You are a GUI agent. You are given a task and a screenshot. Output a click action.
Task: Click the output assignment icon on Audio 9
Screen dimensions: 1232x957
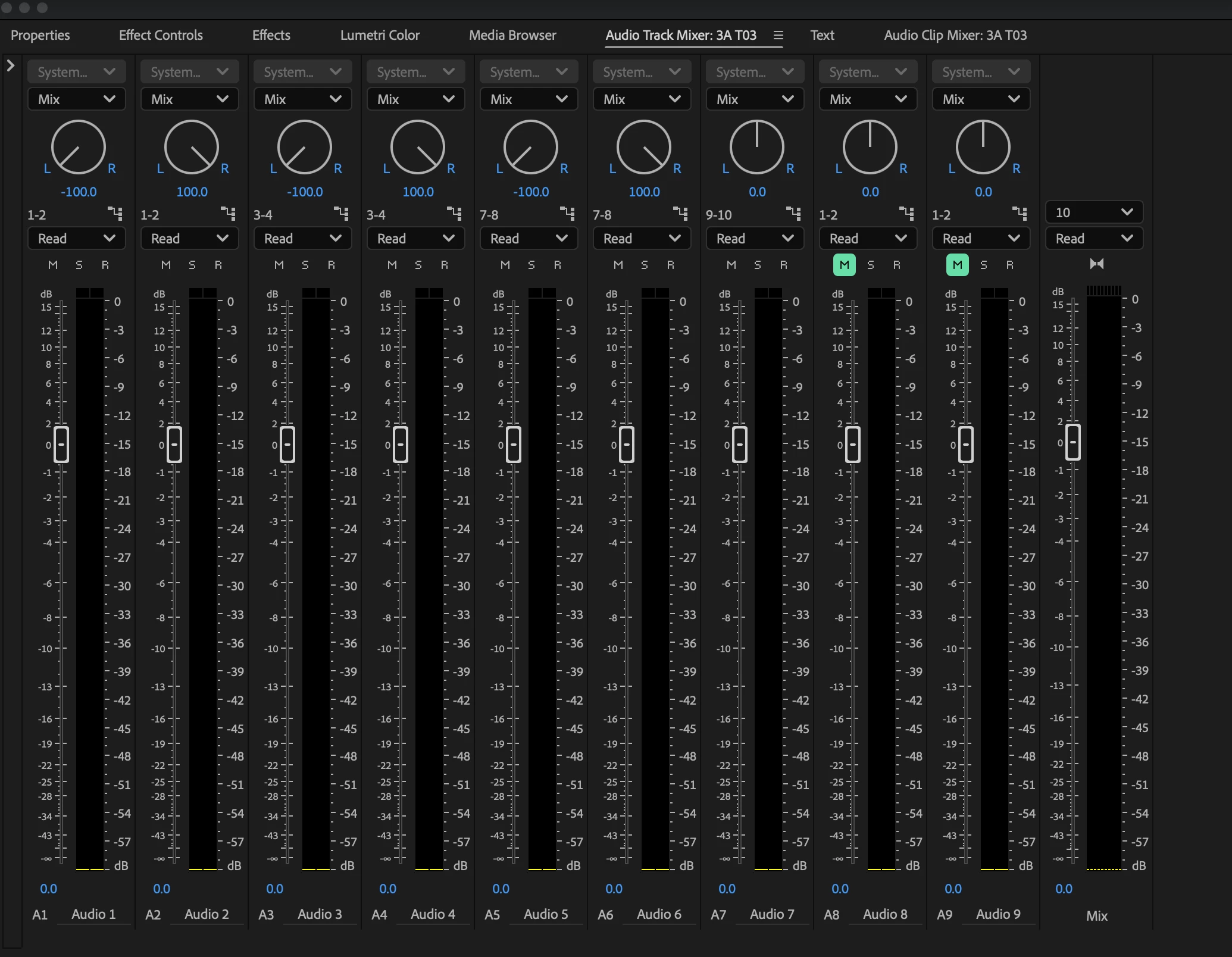[1020, 213]
